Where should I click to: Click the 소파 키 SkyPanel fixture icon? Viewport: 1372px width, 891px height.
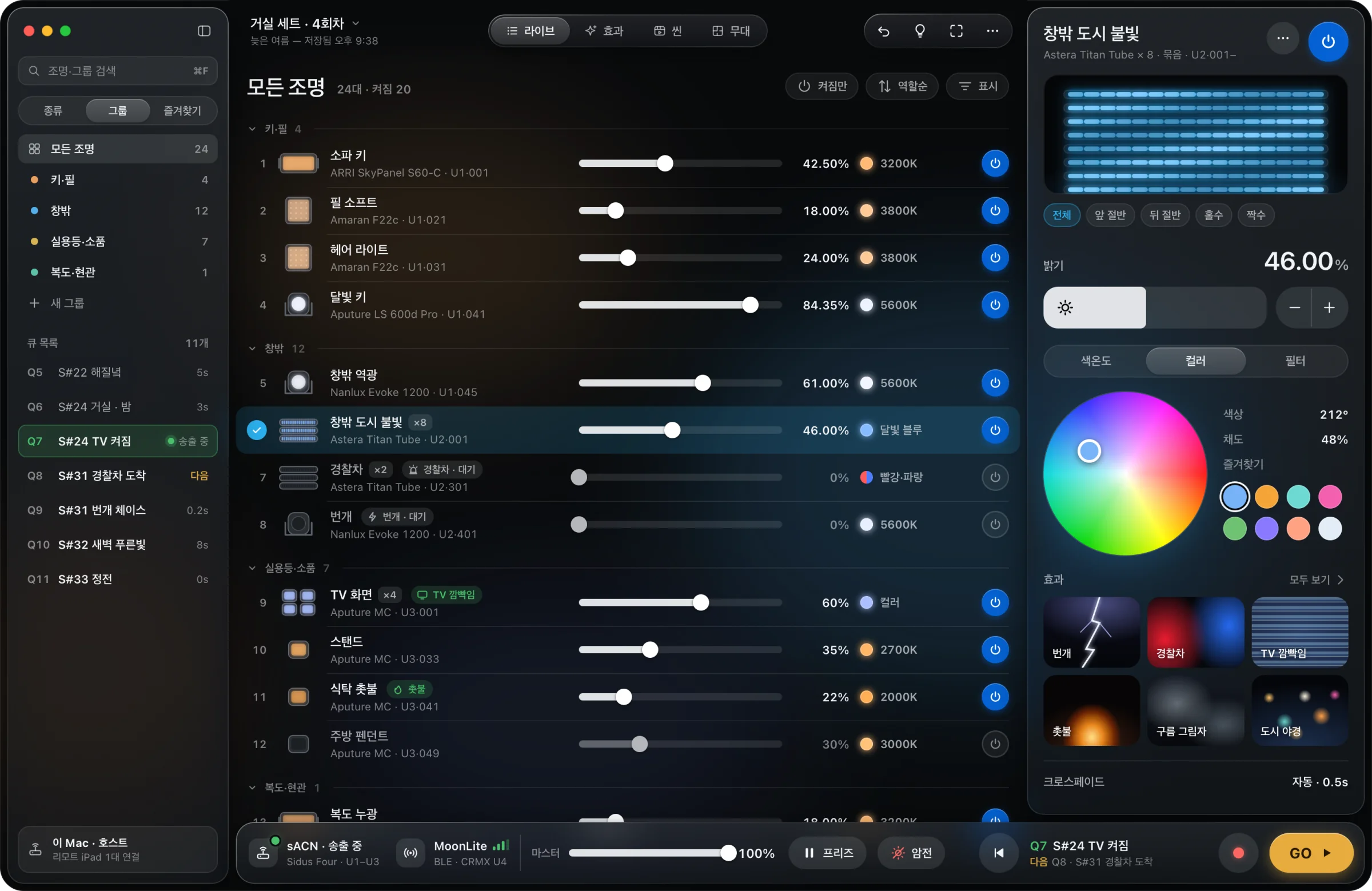click(x=298, y=163)
